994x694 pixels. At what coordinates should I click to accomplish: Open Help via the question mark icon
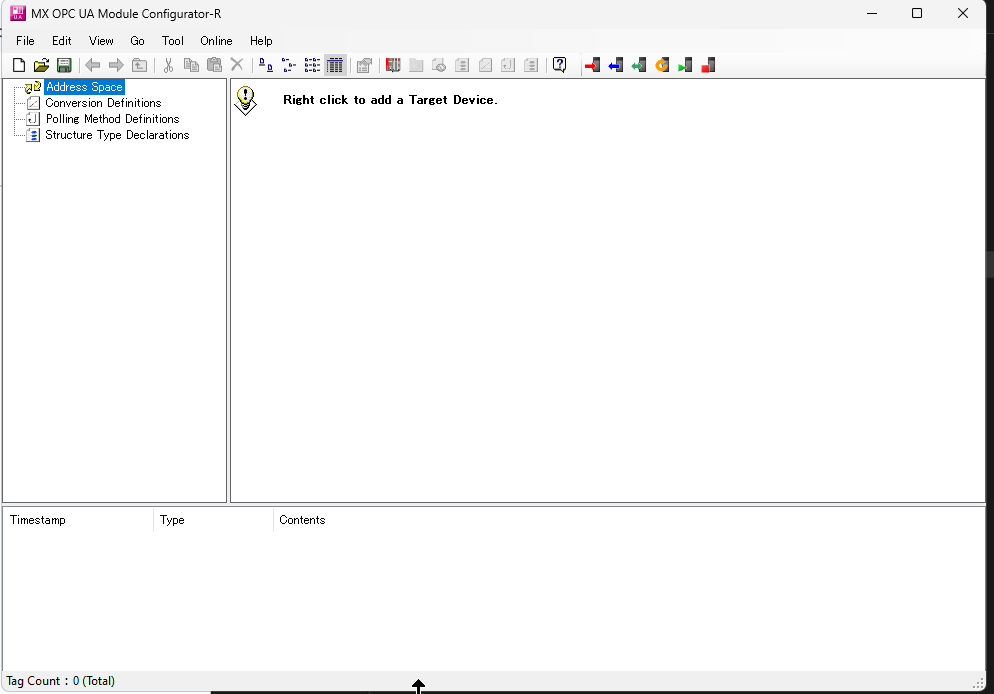[559, 65]
